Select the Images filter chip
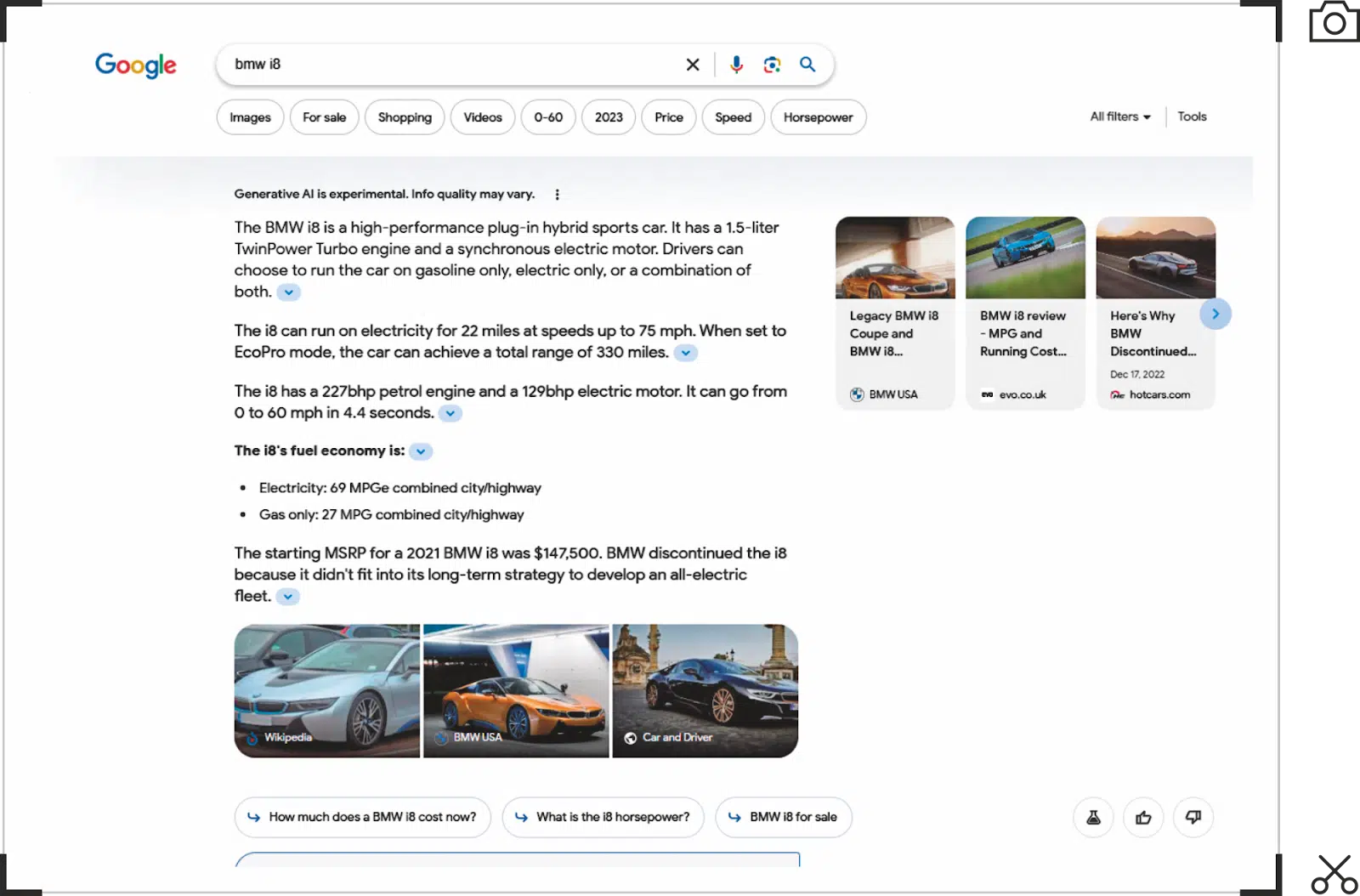The image size is (1360, 896). coord(250,117)
